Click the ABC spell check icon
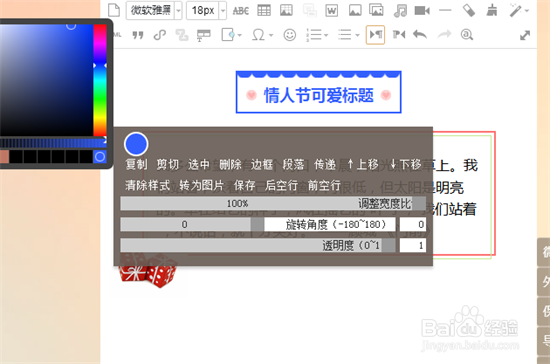550x364 pixels. (x=241, y=11)
